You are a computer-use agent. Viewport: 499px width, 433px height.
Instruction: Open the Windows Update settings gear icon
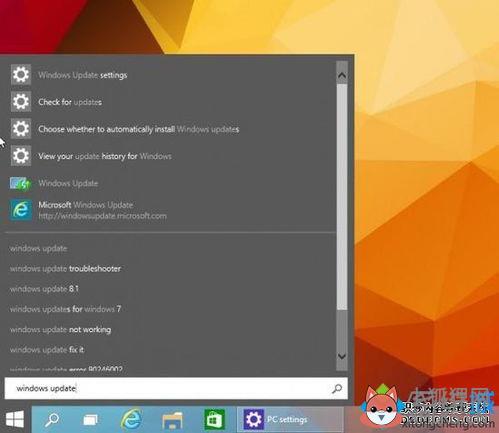[21, 74]
